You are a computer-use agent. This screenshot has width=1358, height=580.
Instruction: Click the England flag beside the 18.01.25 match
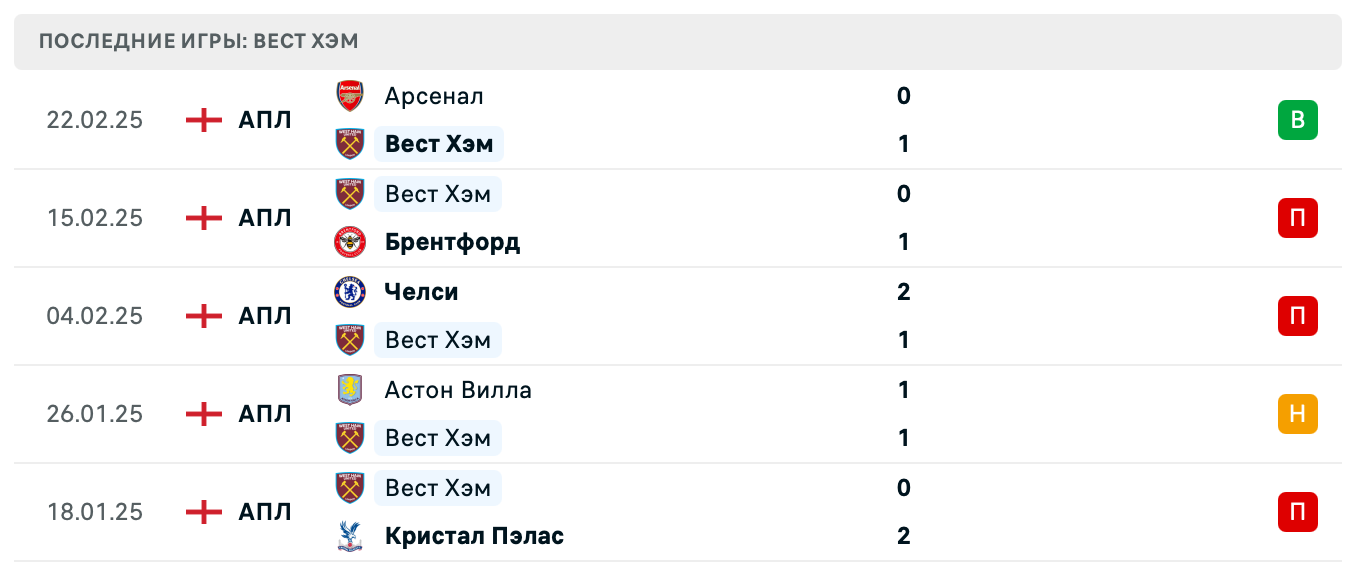[x=202, y=512]
